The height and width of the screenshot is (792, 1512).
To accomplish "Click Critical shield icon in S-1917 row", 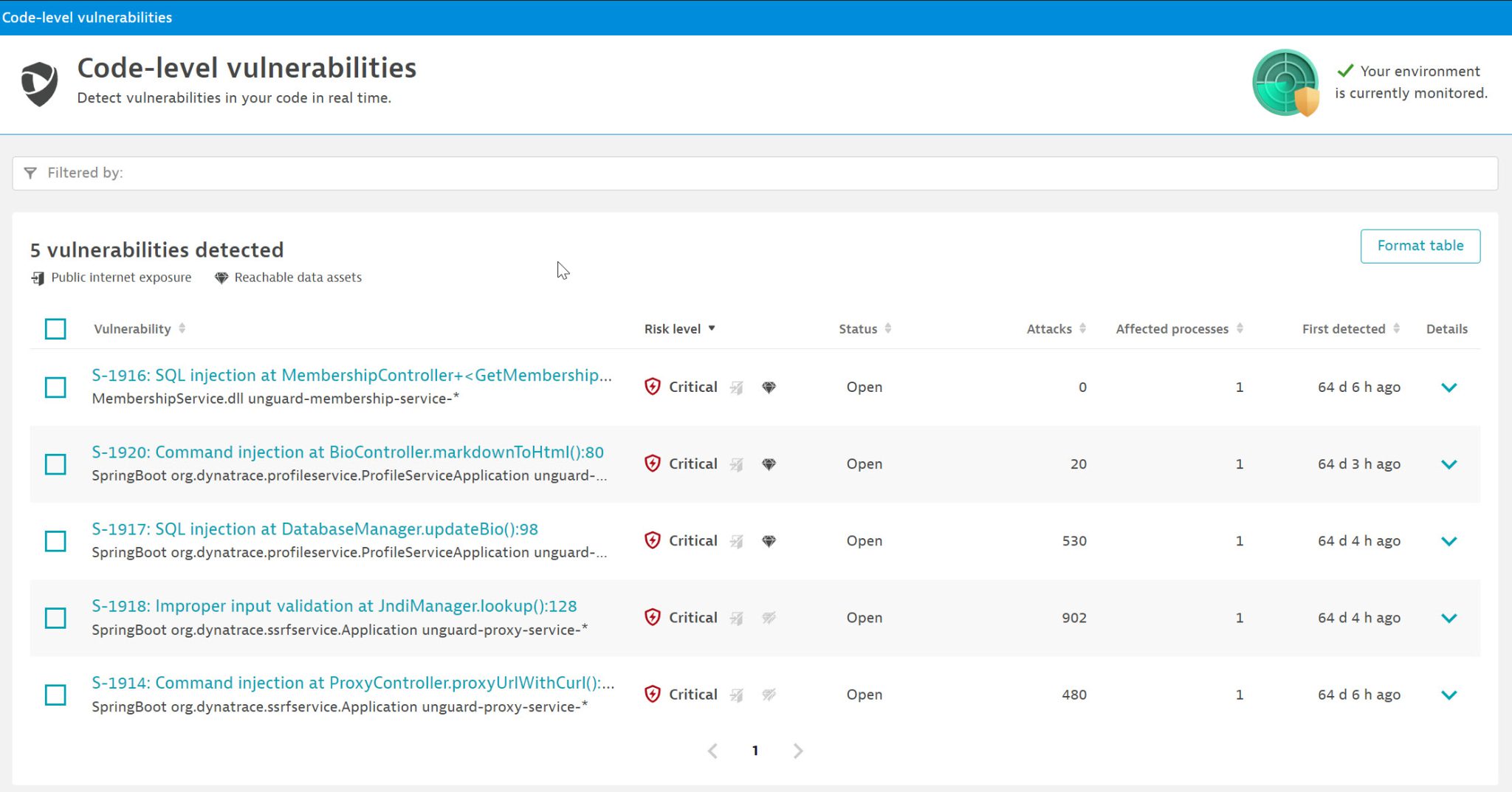I will pyautogui.click(x=653, y=540).
